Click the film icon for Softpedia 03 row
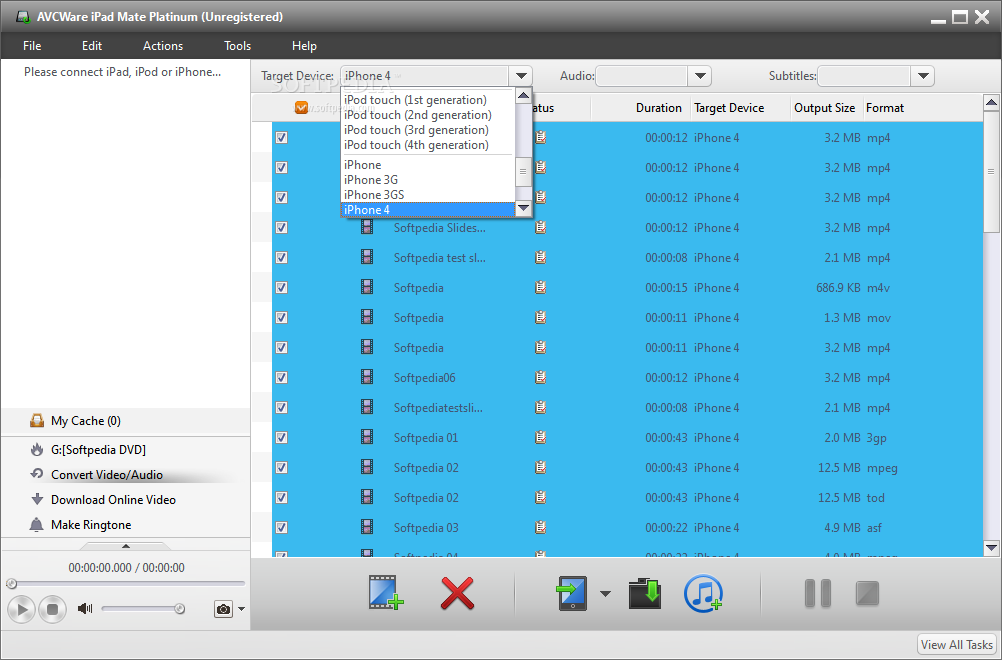1002x660 pixels. (x=367, y=527)
